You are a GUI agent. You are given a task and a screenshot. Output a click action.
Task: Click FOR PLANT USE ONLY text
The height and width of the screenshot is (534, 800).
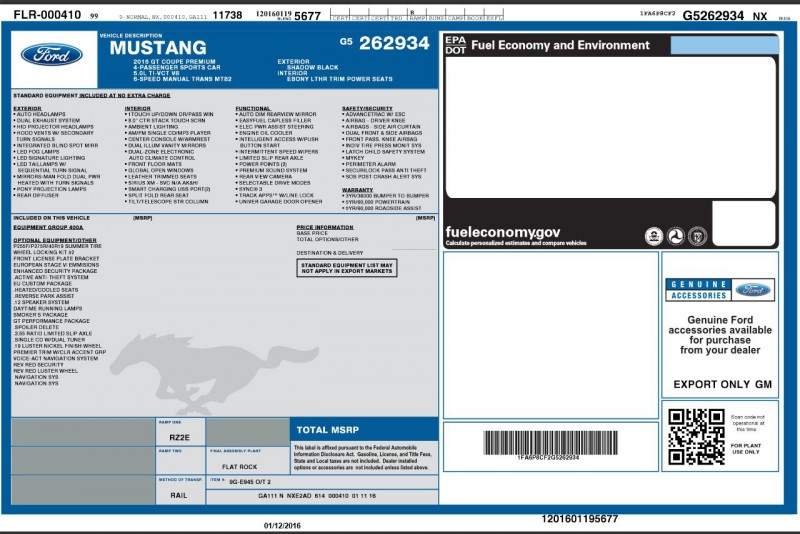(745, 449)
